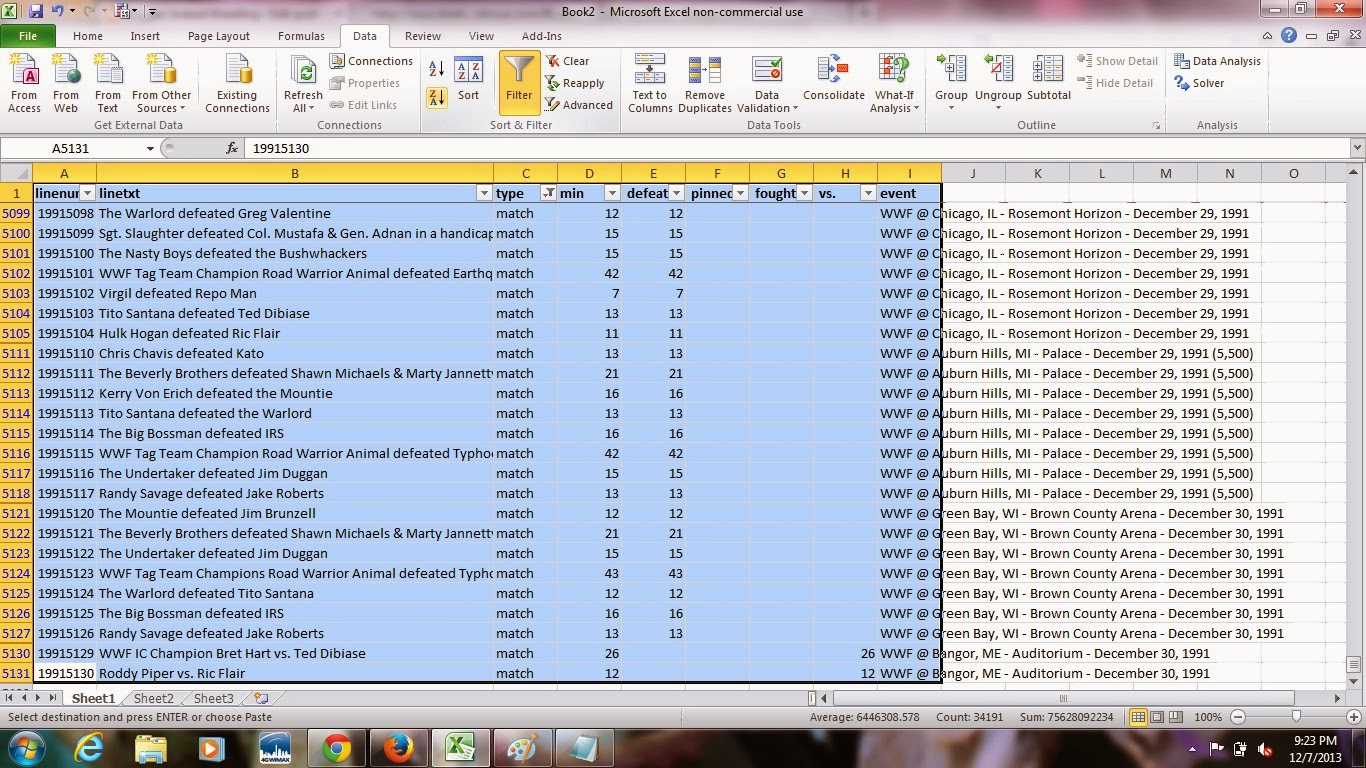Clear the current filter
The image size is (1366, 768).
tap(568, 61)
